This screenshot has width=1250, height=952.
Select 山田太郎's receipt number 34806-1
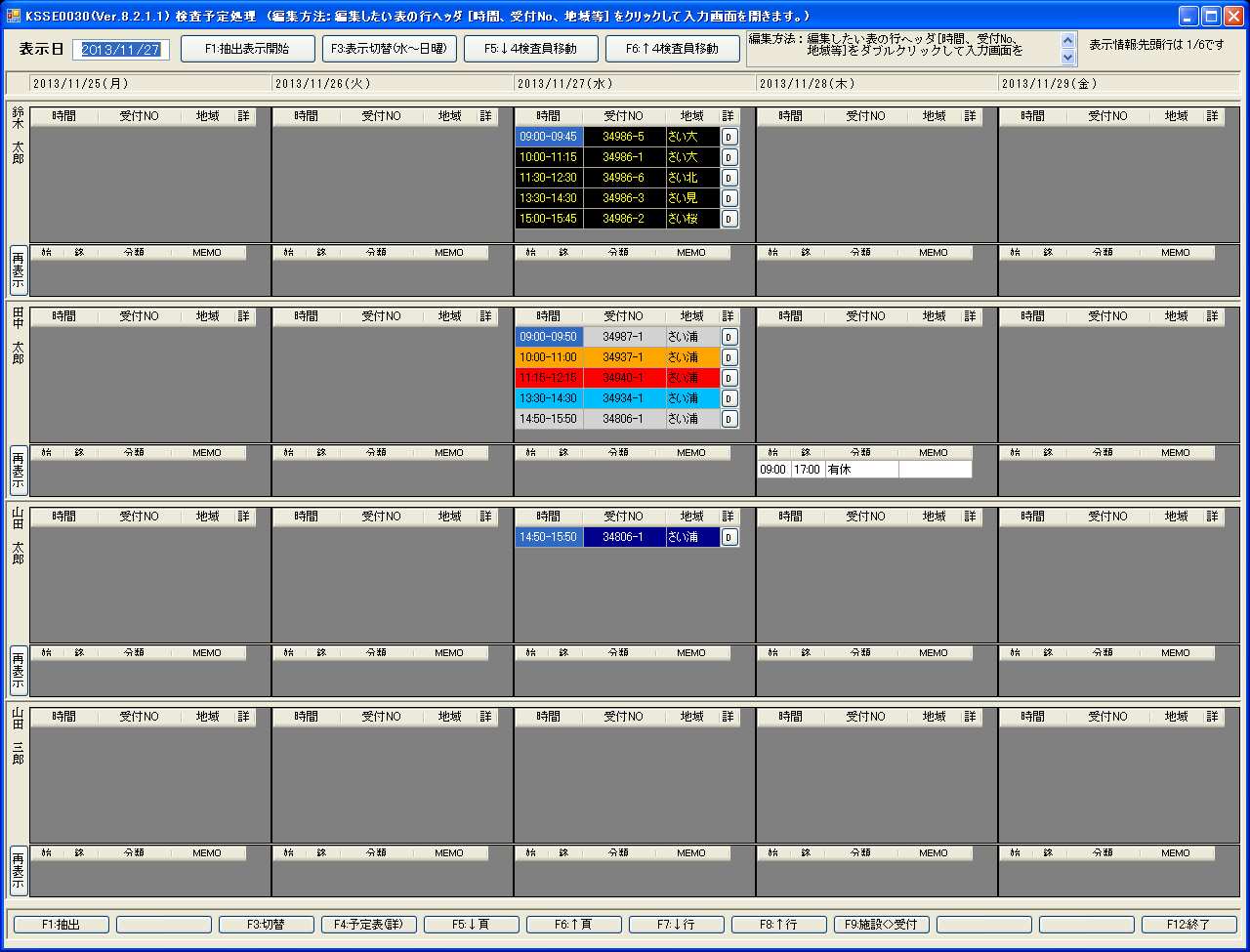pyautogui.click(x=624, y=537)
